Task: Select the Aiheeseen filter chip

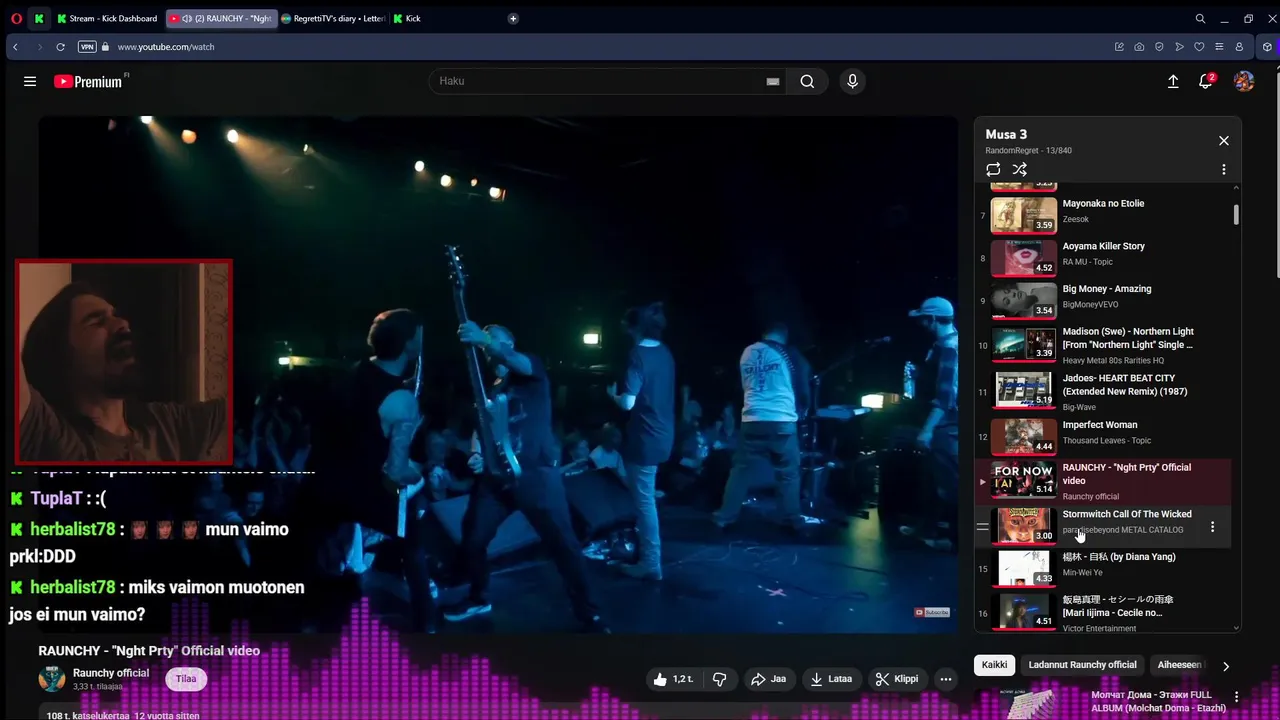Action: [x=1179, y=665]
